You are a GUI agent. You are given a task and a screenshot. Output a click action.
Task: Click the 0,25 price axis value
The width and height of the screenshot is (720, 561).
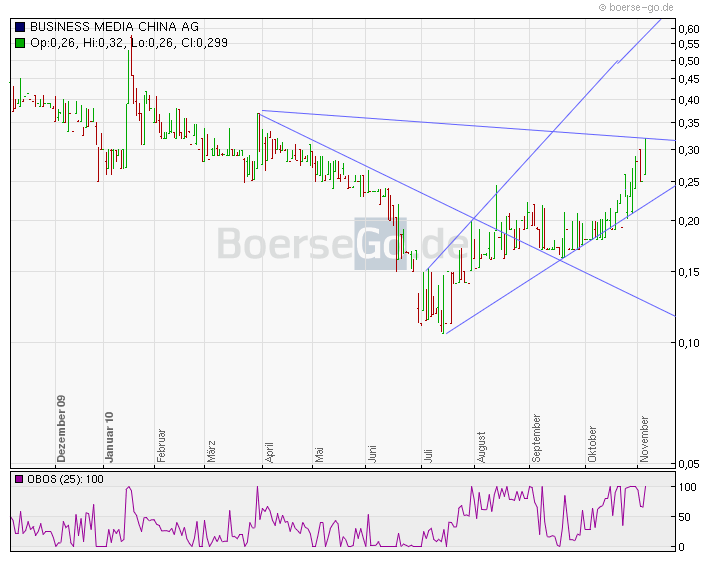pos(689,182)
